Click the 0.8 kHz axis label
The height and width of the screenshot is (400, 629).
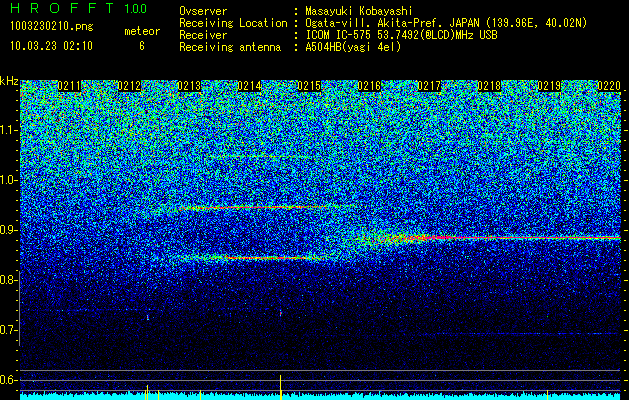pyautogui.click(x=8, y=280)
